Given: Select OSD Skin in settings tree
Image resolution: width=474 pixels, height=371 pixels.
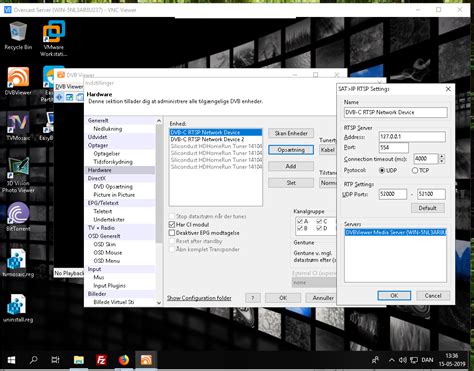Looking at the screenshot, I should 105,244.
